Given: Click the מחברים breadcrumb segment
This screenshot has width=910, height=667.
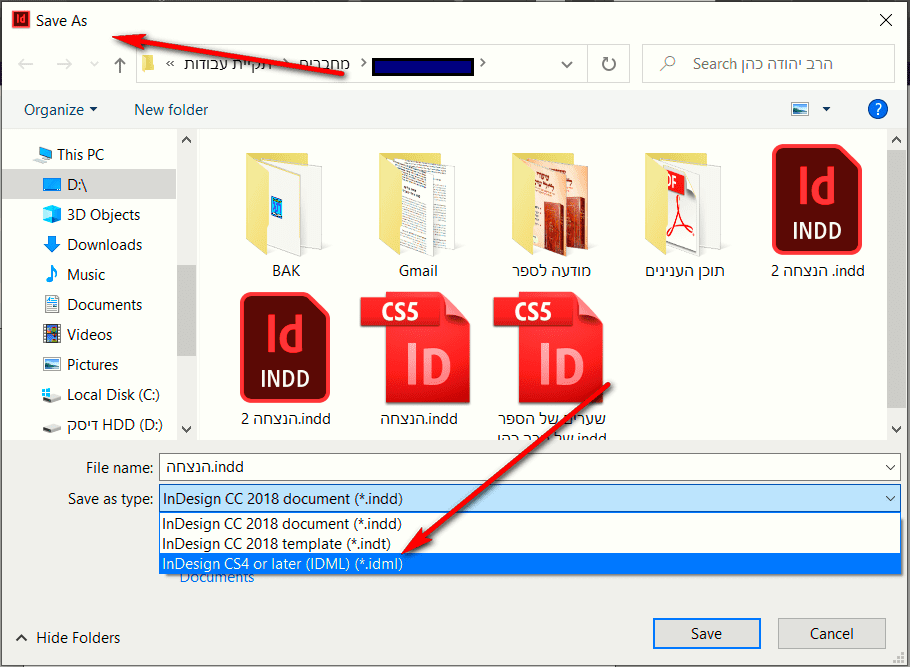Looking at the screenshot, I should click(324, 63).
